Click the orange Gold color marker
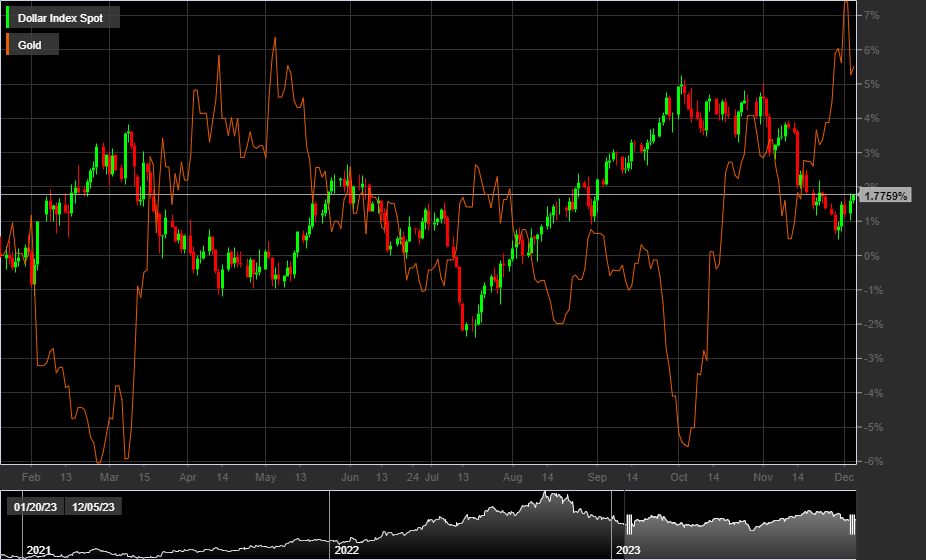Image resolution: width=926 pixels, height=560 pixels. [9, 45]
